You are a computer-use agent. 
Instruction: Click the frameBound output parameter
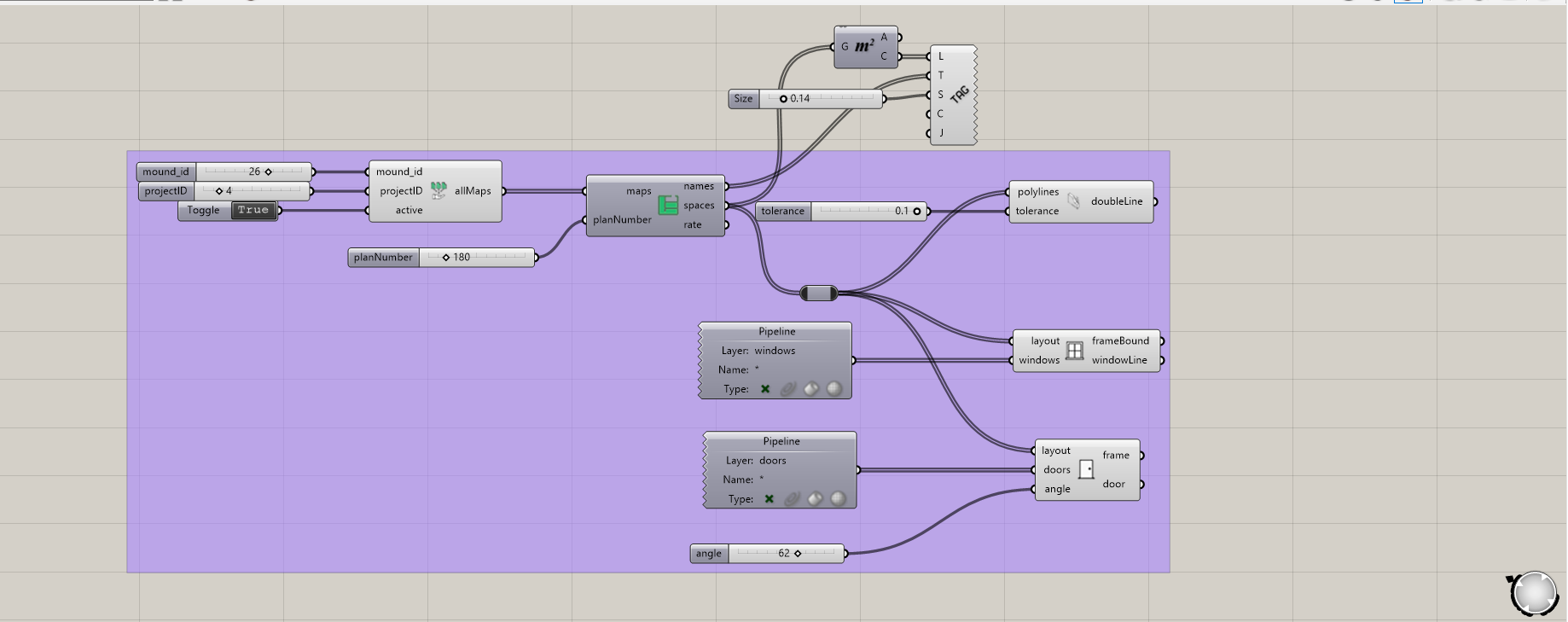tap(1120, 340)
